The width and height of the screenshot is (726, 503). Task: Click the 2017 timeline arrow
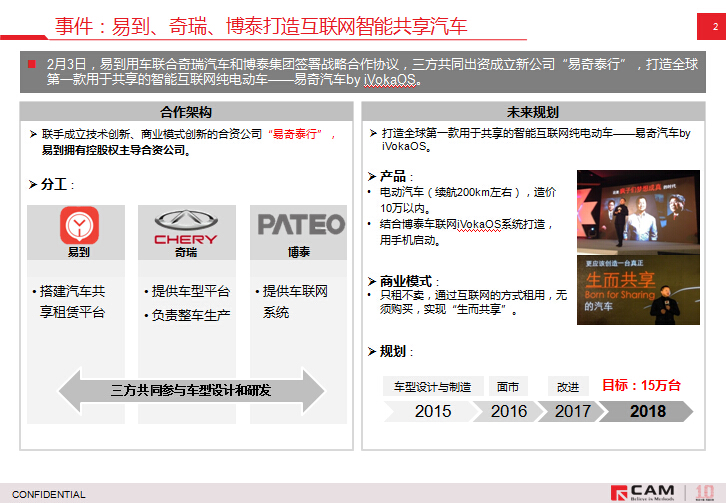[572, 411]
